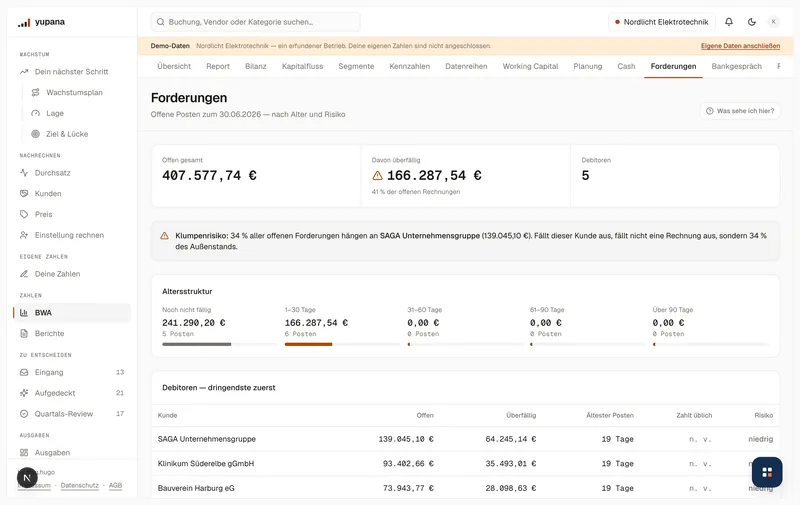Image resolution: width=800 pixels, height=505 pixels.
Task: Open the floating grid apps button
Action: click(x=767, y=472)
